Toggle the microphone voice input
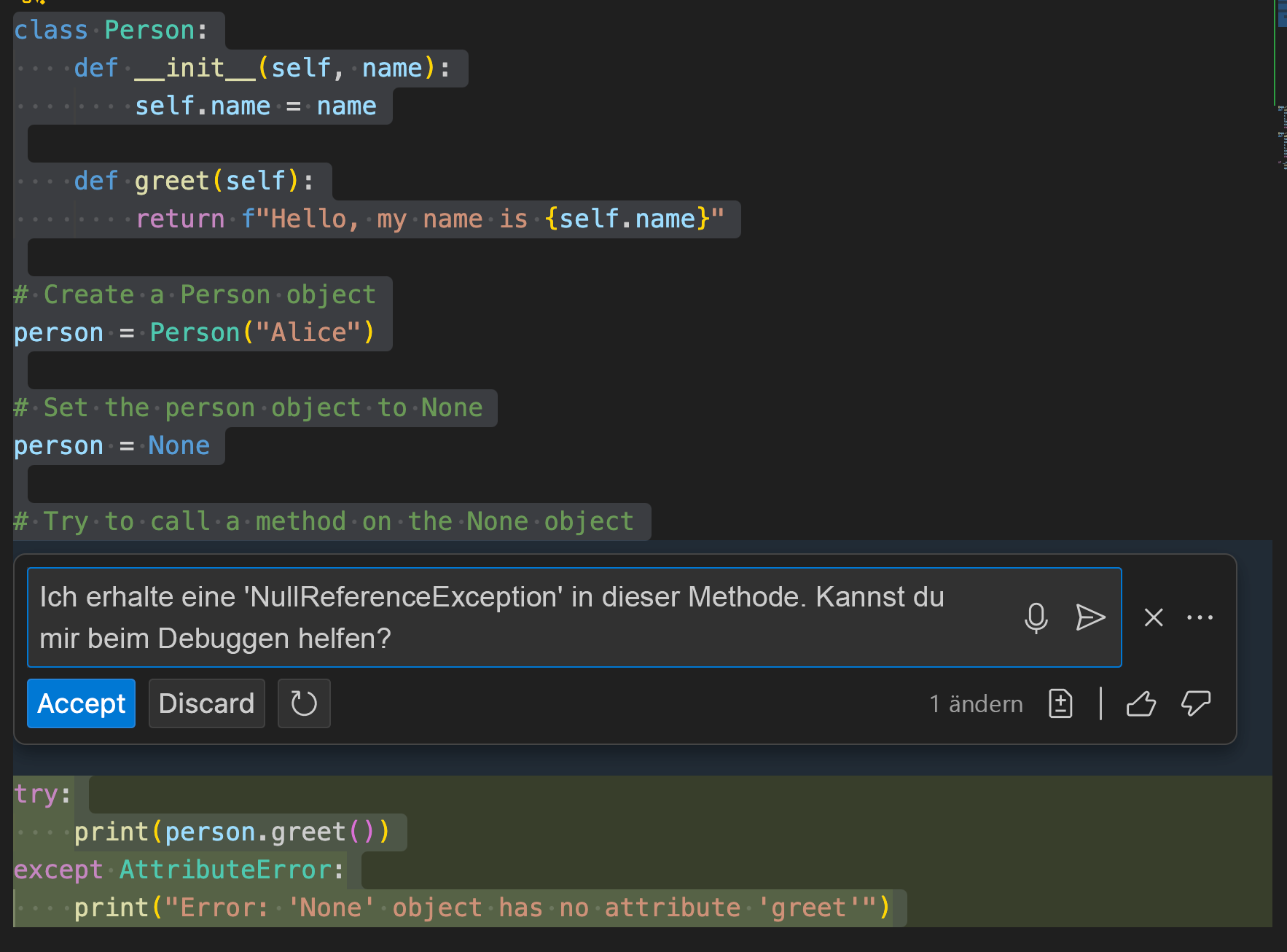1287x952 pixels. [x=1037, y=617]
